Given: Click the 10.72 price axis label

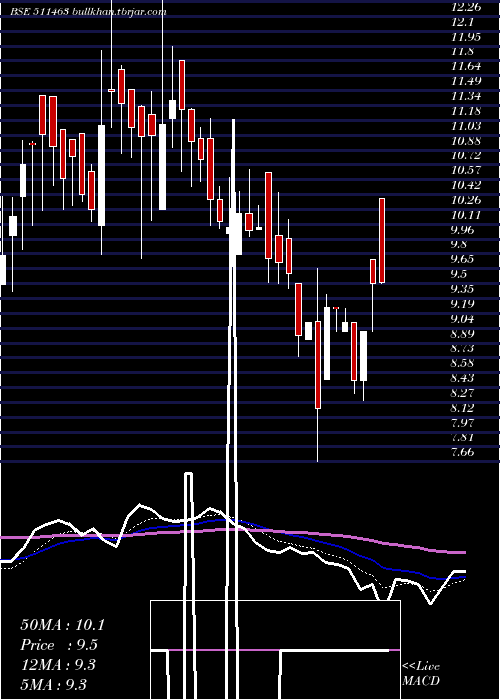Looking at the screenshot, I should point(466,155).
